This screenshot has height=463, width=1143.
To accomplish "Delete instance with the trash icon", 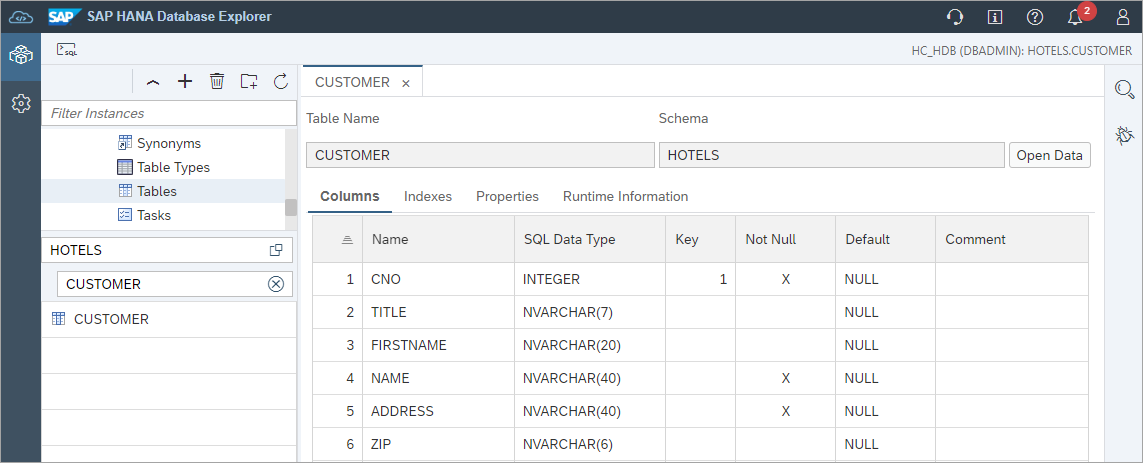I will (x=216, y=81).
